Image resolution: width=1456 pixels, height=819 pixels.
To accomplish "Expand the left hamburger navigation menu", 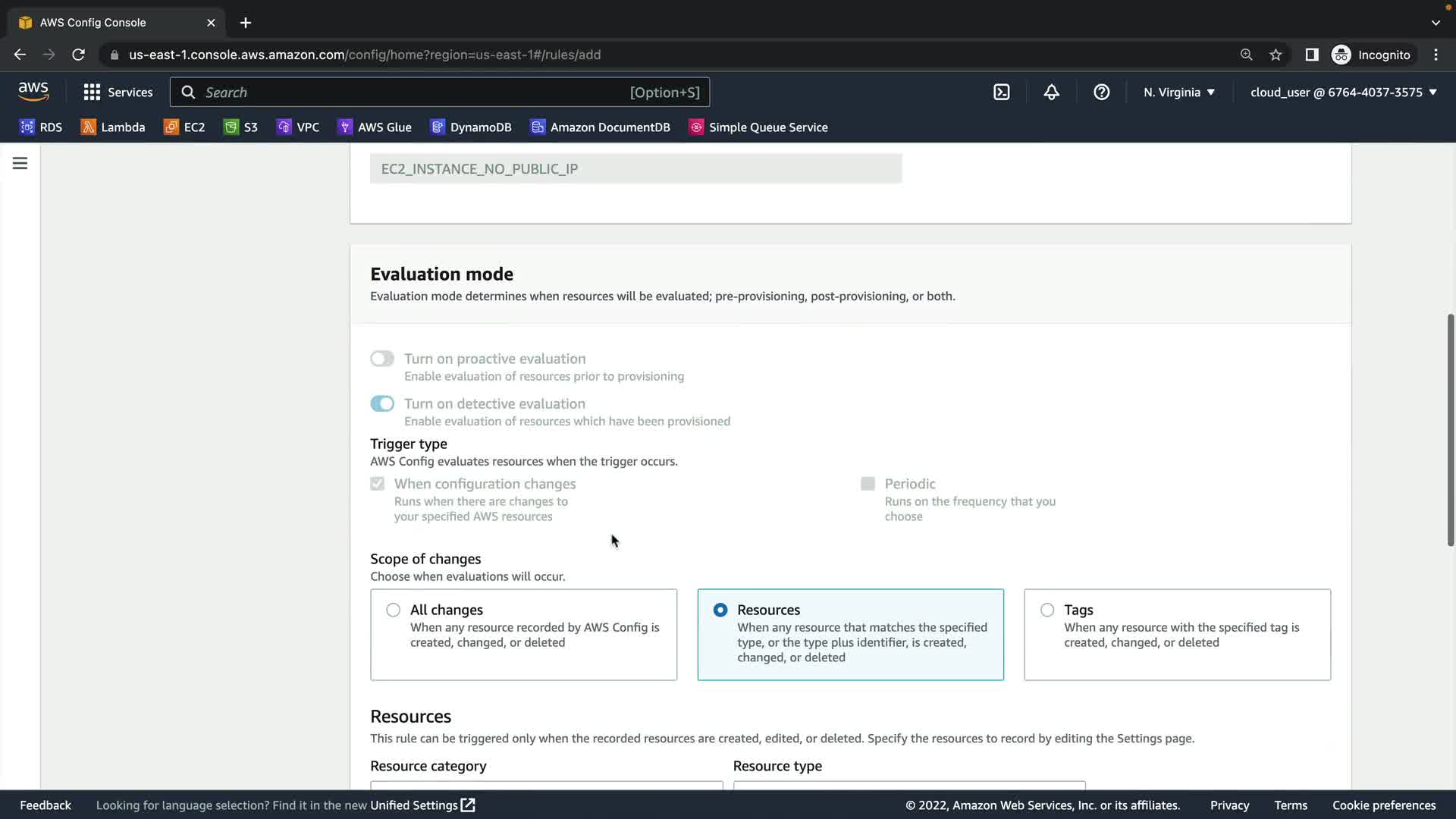I will pos(20,163).
